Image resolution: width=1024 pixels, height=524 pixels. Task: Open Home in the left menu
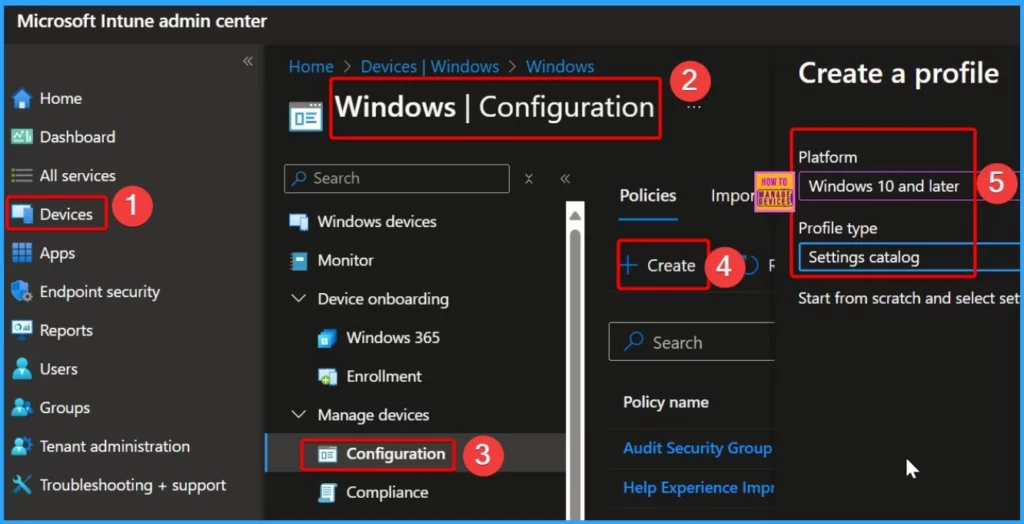(x=61, y=99)
